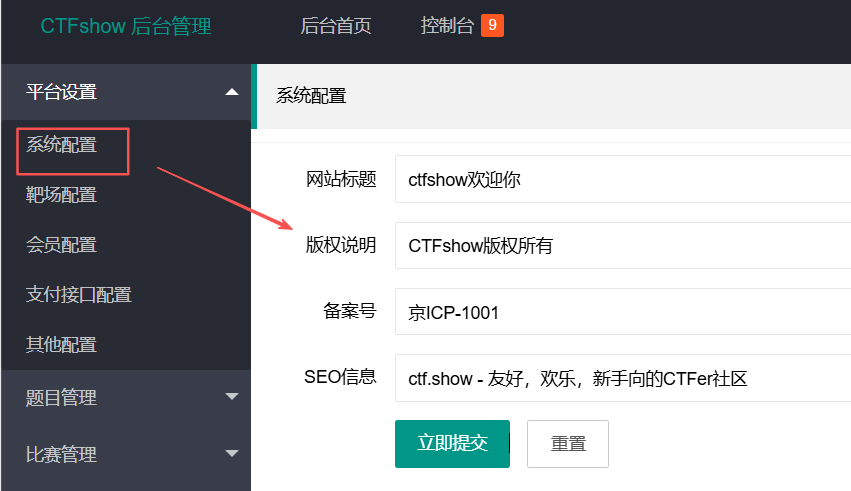
Task: Focus the 网站标题 input field
Action: tap(623, 179)
